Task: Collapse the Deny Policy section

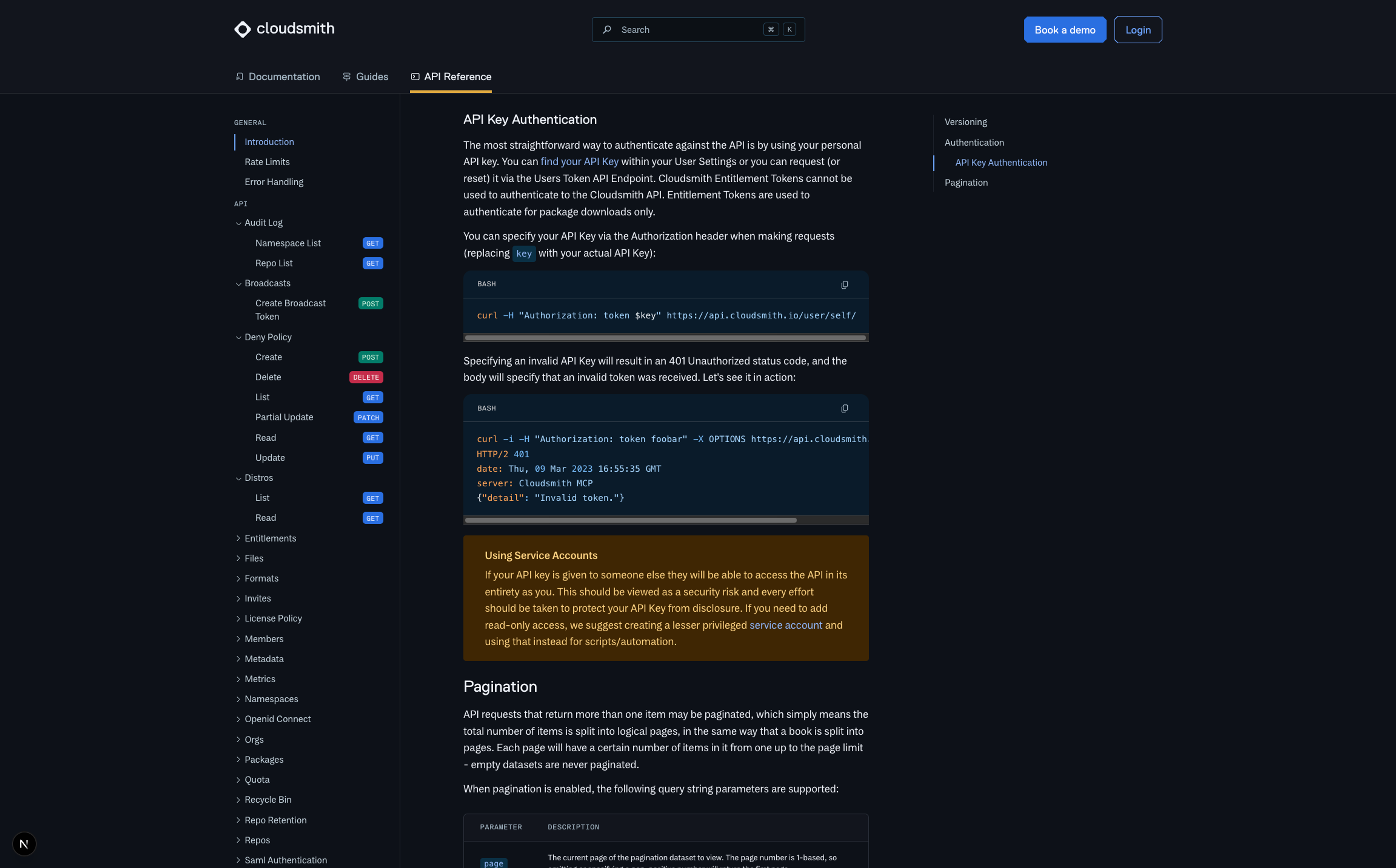Action: click(263, 337)
